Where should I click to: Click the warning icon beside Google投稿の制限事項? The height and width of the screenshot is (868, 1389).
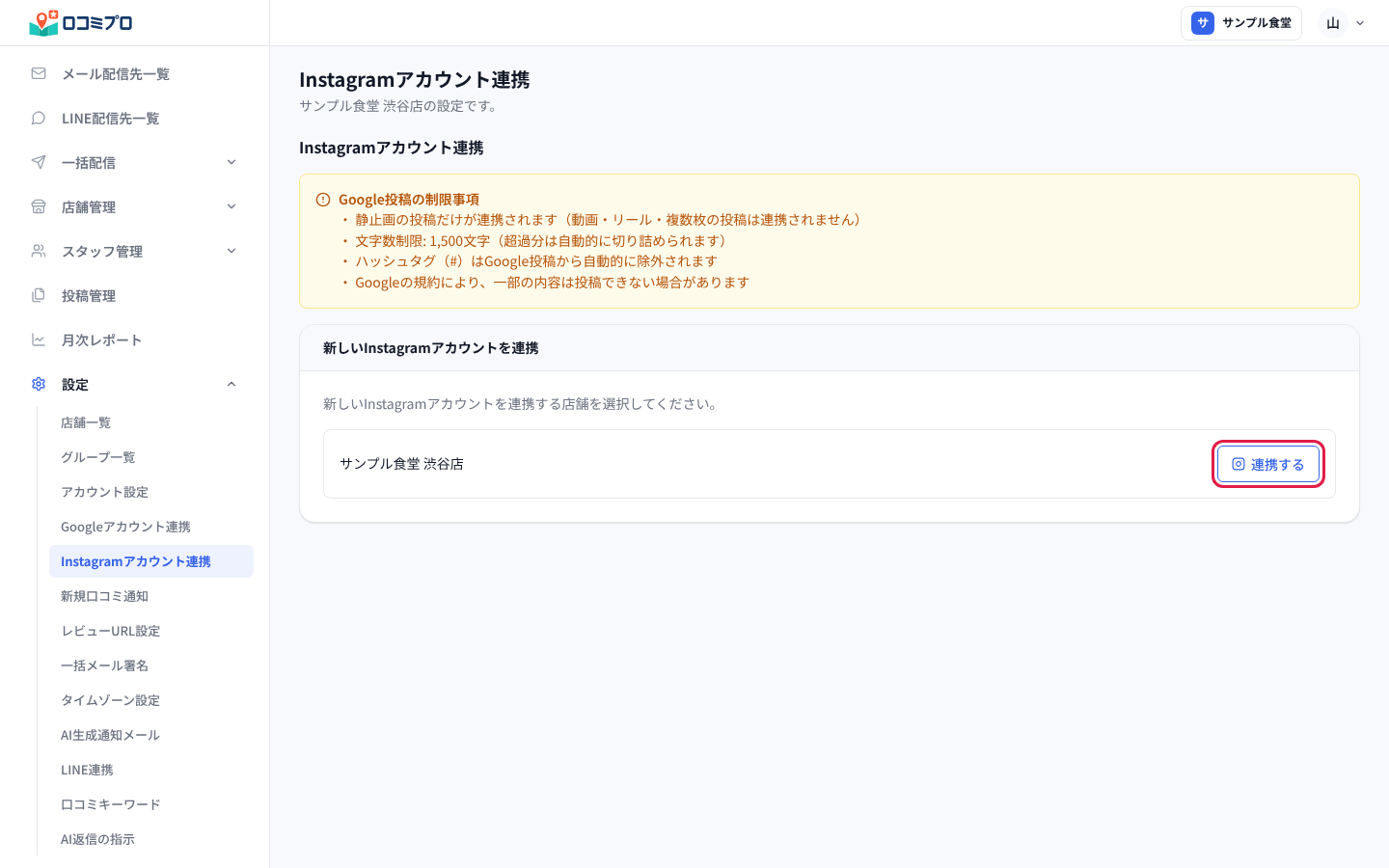coord(323,200)
